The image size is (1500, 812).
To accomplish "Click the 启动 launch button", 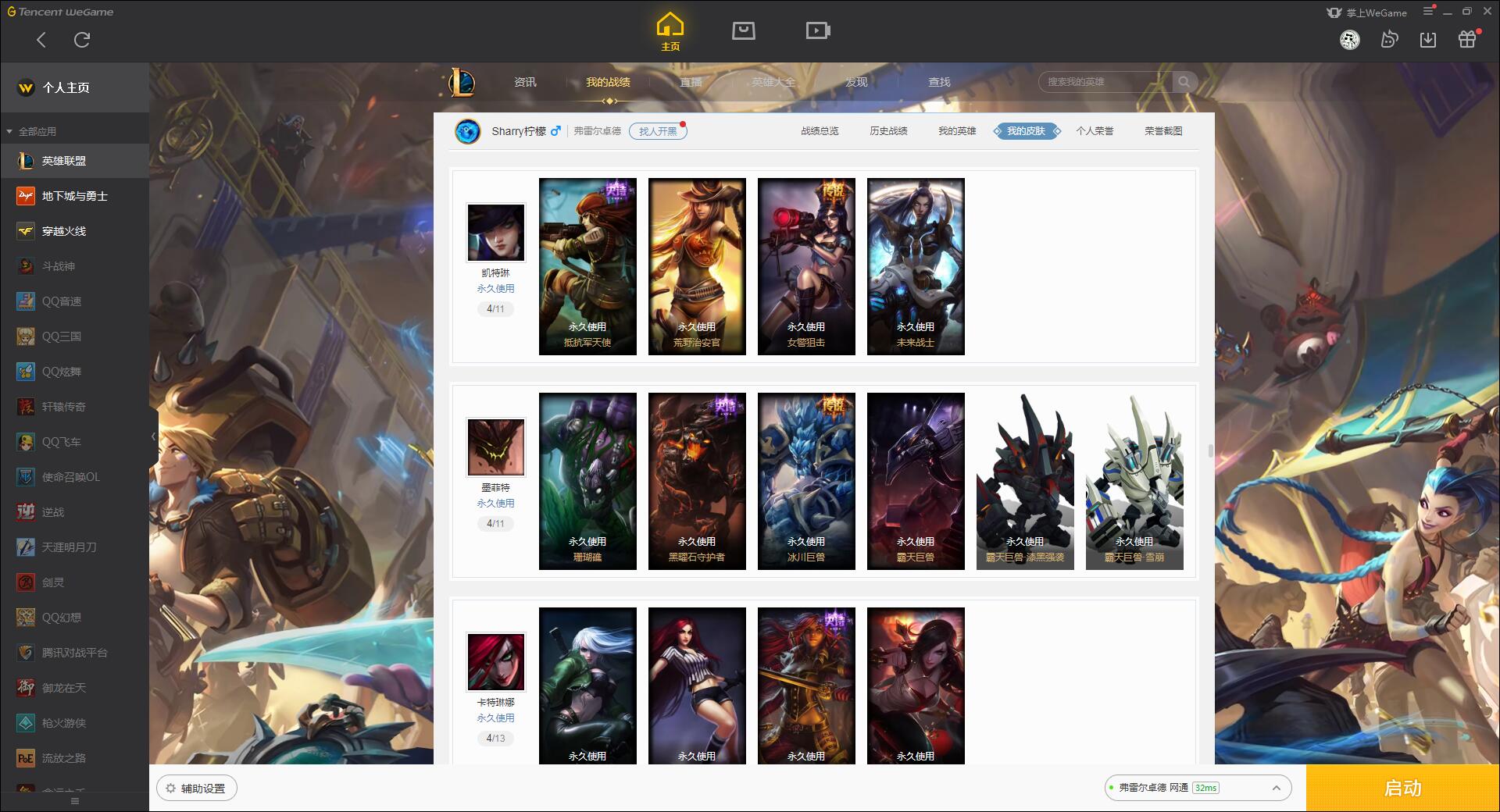I will pos(1403,789).
